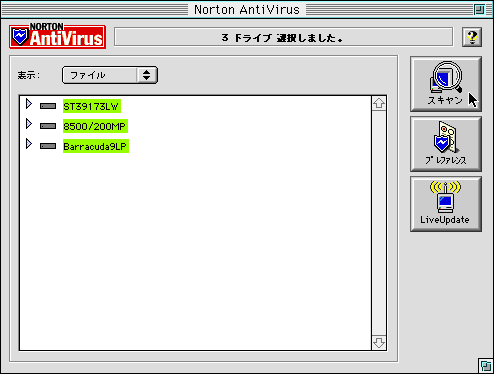The width and height of the screenshot is (494, 374).
Task: Launch LiveUpdate
Action: pyautogui.click(x=446, y=204)
